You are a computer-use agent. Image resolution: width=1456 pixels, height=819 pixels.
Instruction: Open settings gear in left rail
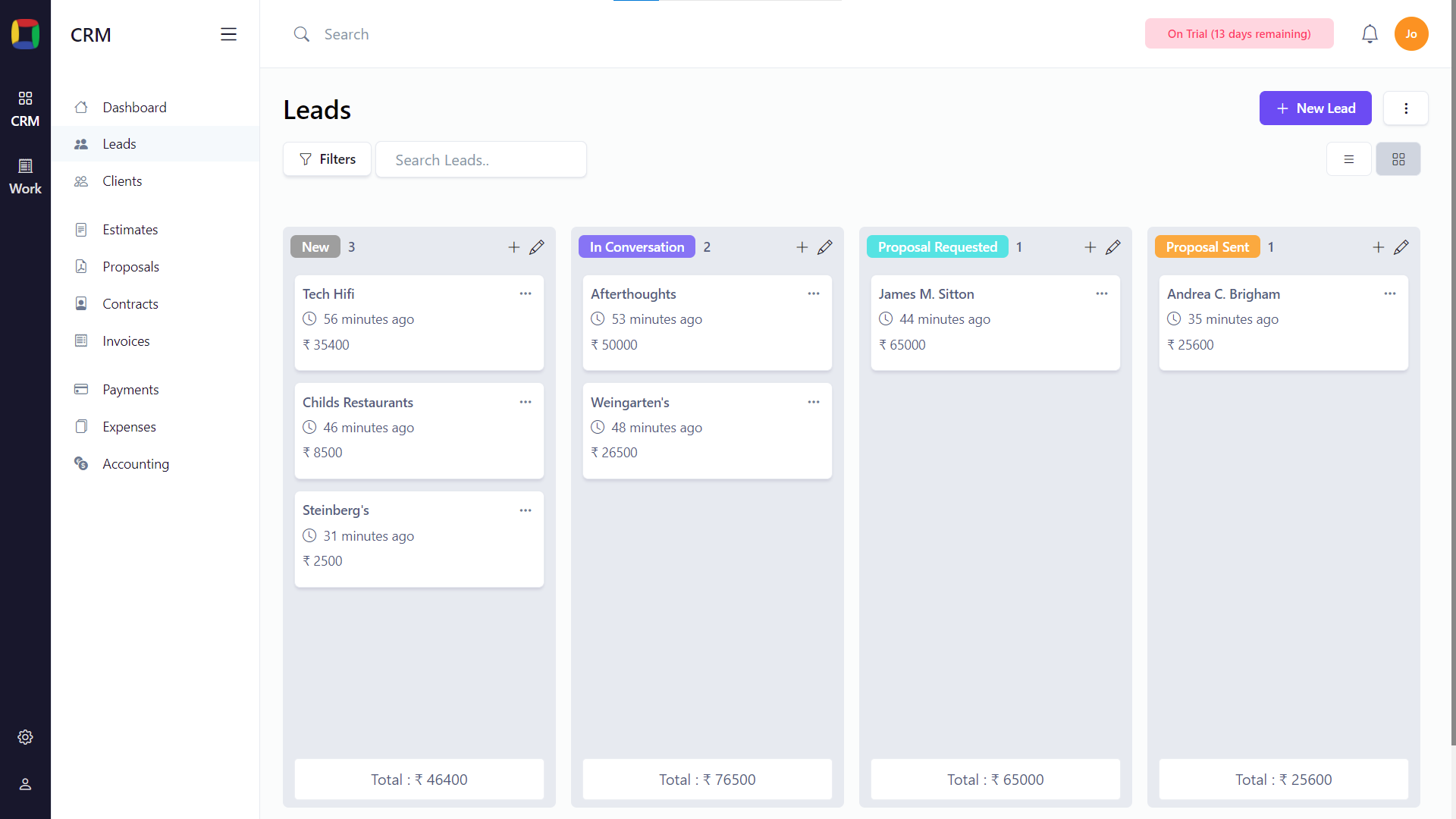point(25,737)
